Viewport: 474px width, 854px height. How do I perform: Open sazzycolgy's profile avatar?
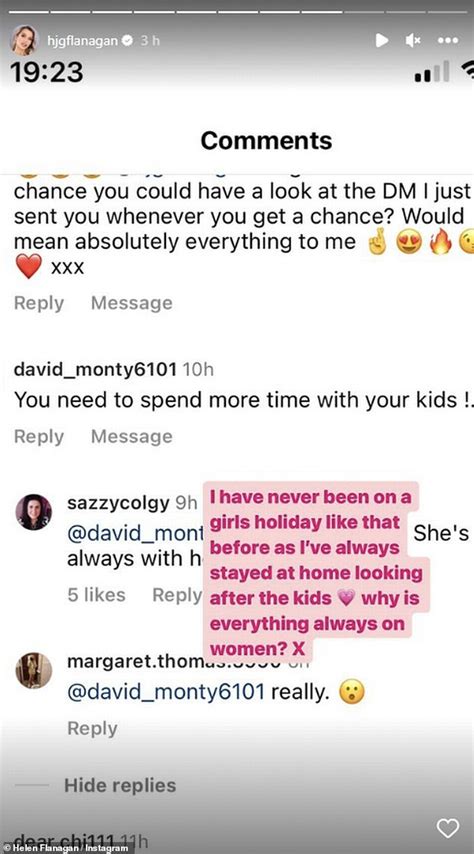pyautogui.click(x=33, y=513)
